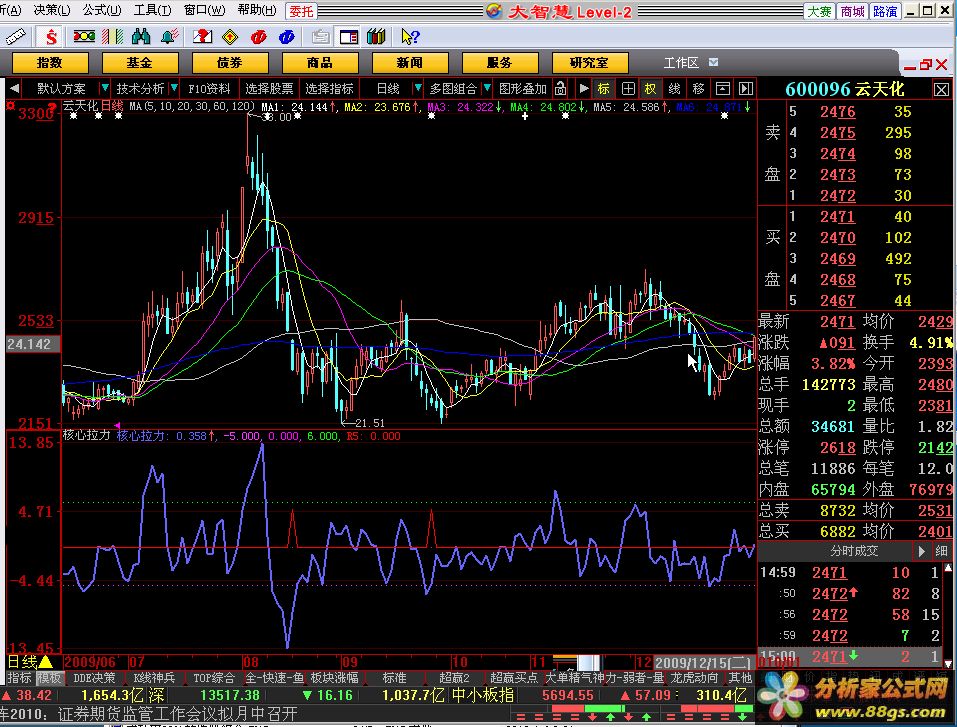Screen dimensions: 957x727
Task: Open the binoculars search icon
Action: coord(140,37)
